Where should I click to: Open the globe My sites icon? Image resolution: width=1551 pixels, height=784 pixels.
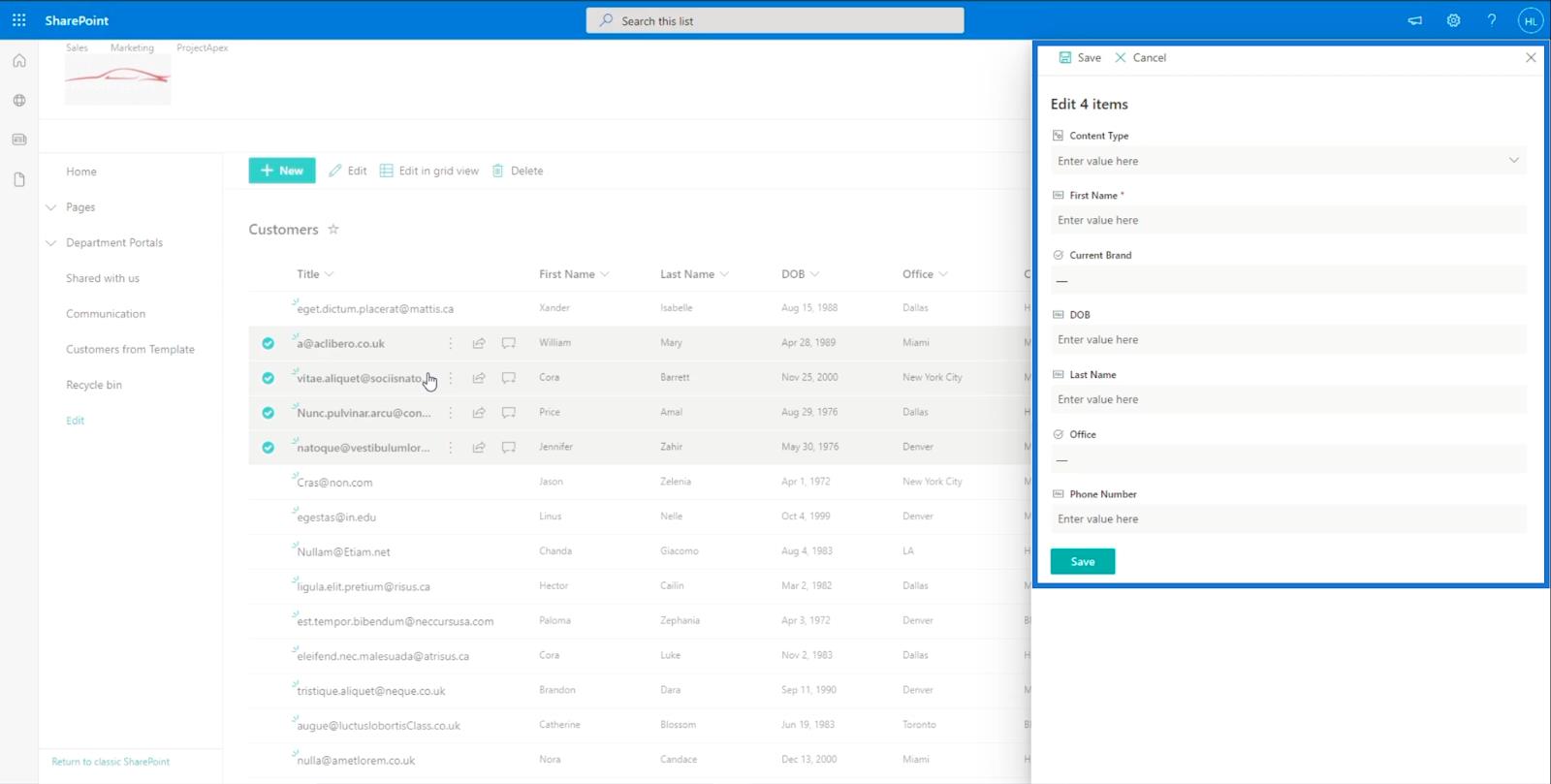[x=19, y=101]
